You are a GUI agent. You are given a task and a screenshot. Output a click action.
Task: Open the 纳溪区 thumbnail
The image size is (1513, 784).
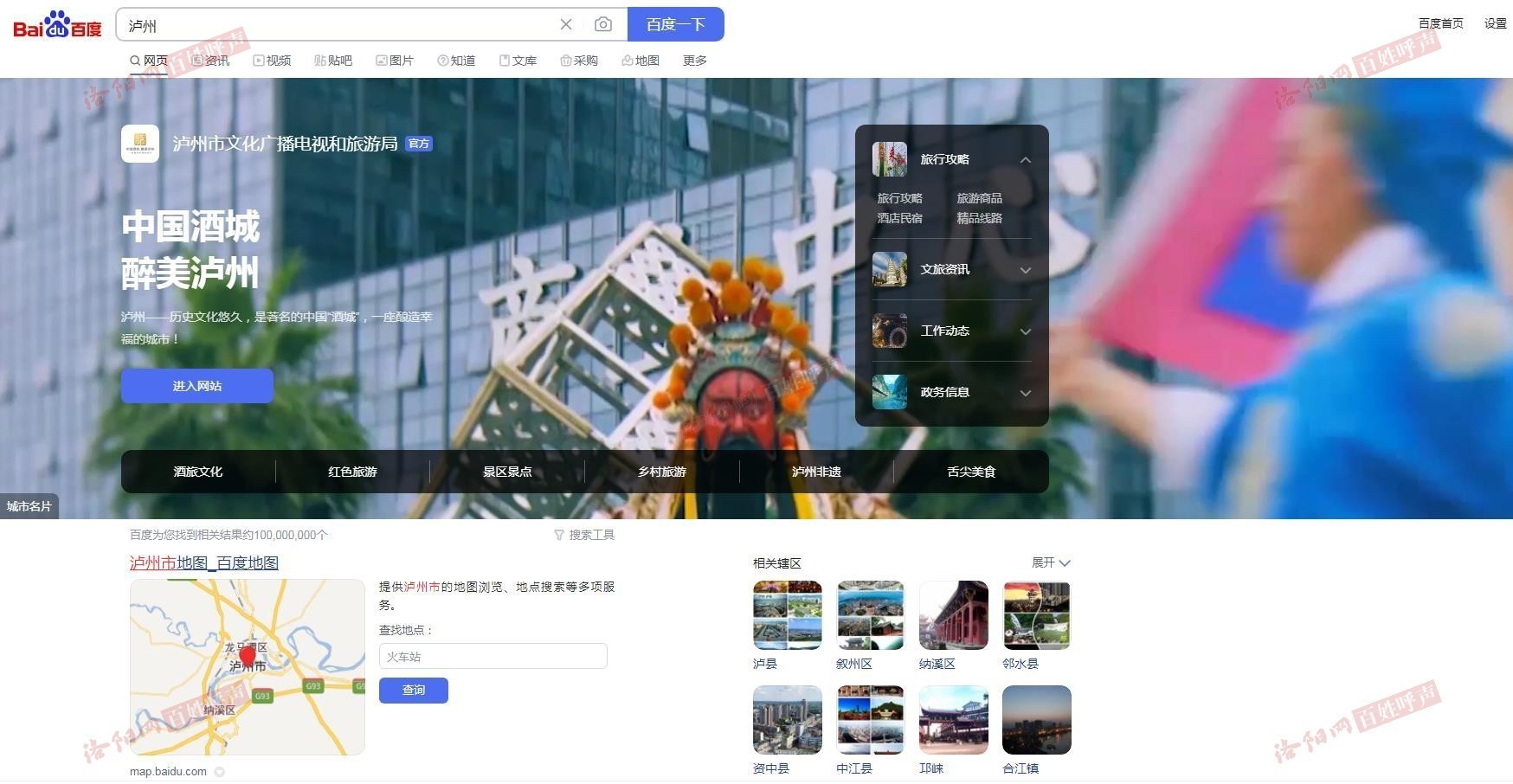tap(954, 615)
